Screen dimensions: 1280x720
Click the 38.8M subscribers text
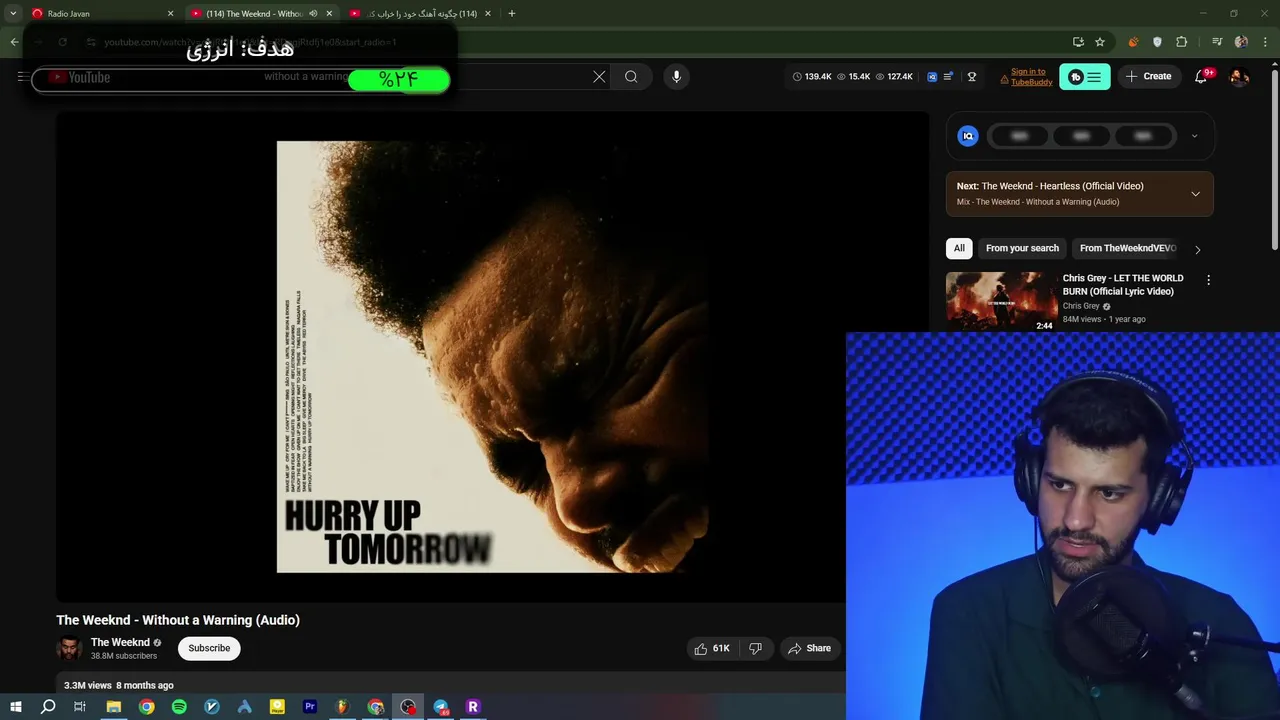[x=124, y=656]
